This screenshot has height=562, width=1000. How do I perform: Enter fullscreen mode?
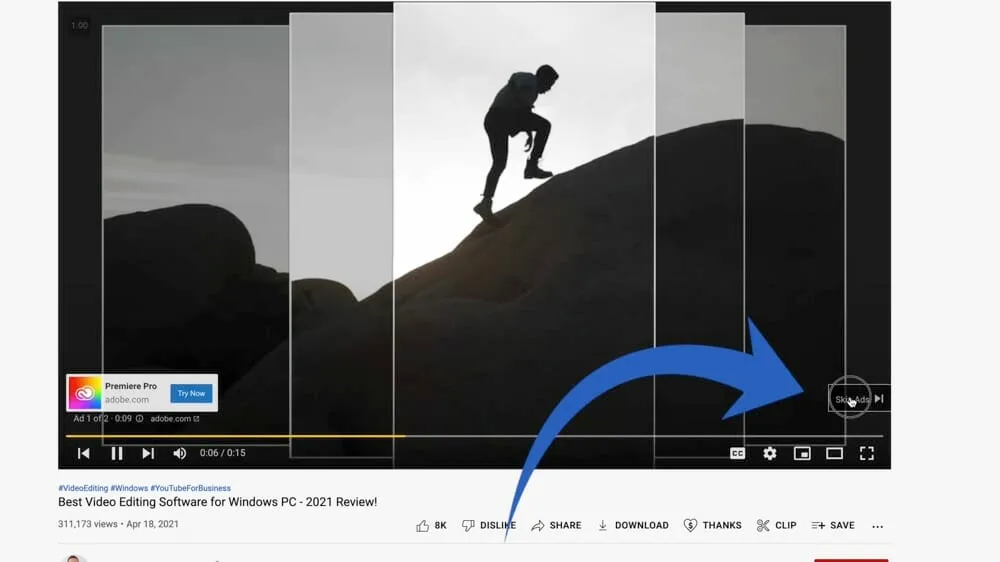pyautogui.click(x=867, y=453)
